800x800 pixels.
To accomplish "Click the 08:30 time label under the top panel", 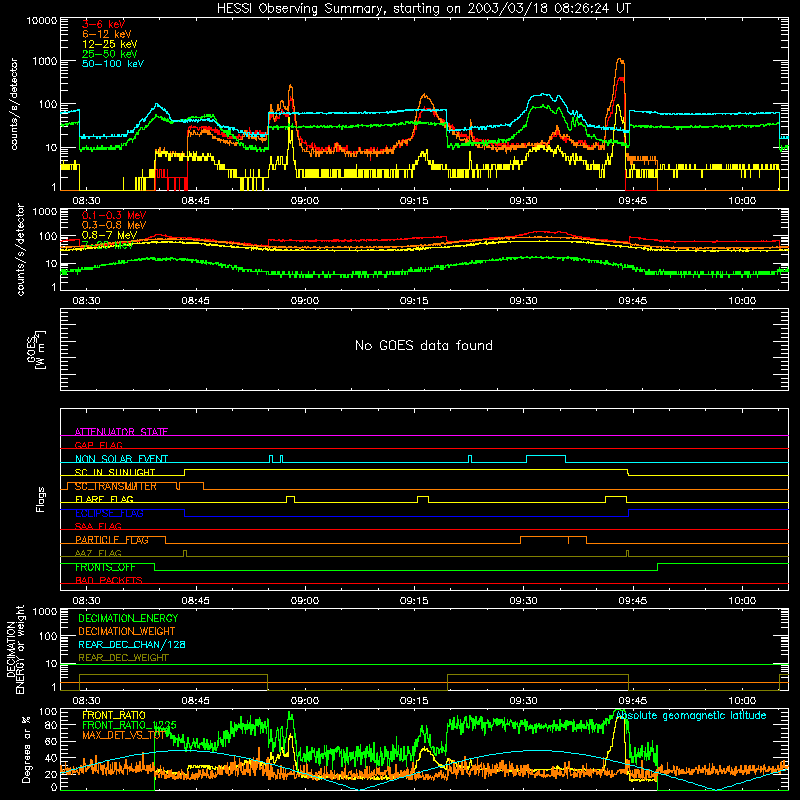I will tap(86, 201).
